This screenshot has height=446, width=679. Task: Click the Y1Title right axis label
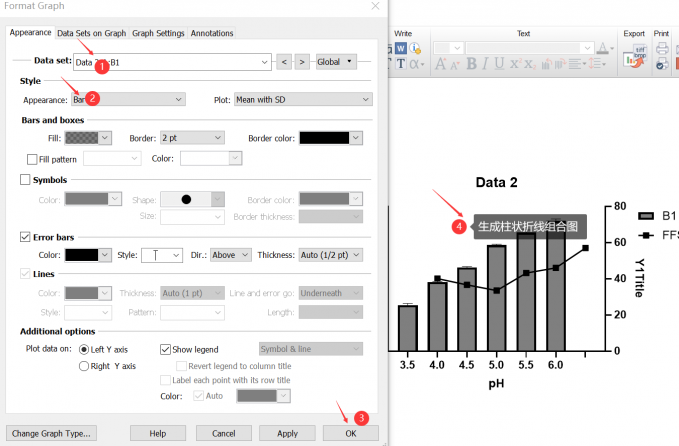click(x=640, y=278)
